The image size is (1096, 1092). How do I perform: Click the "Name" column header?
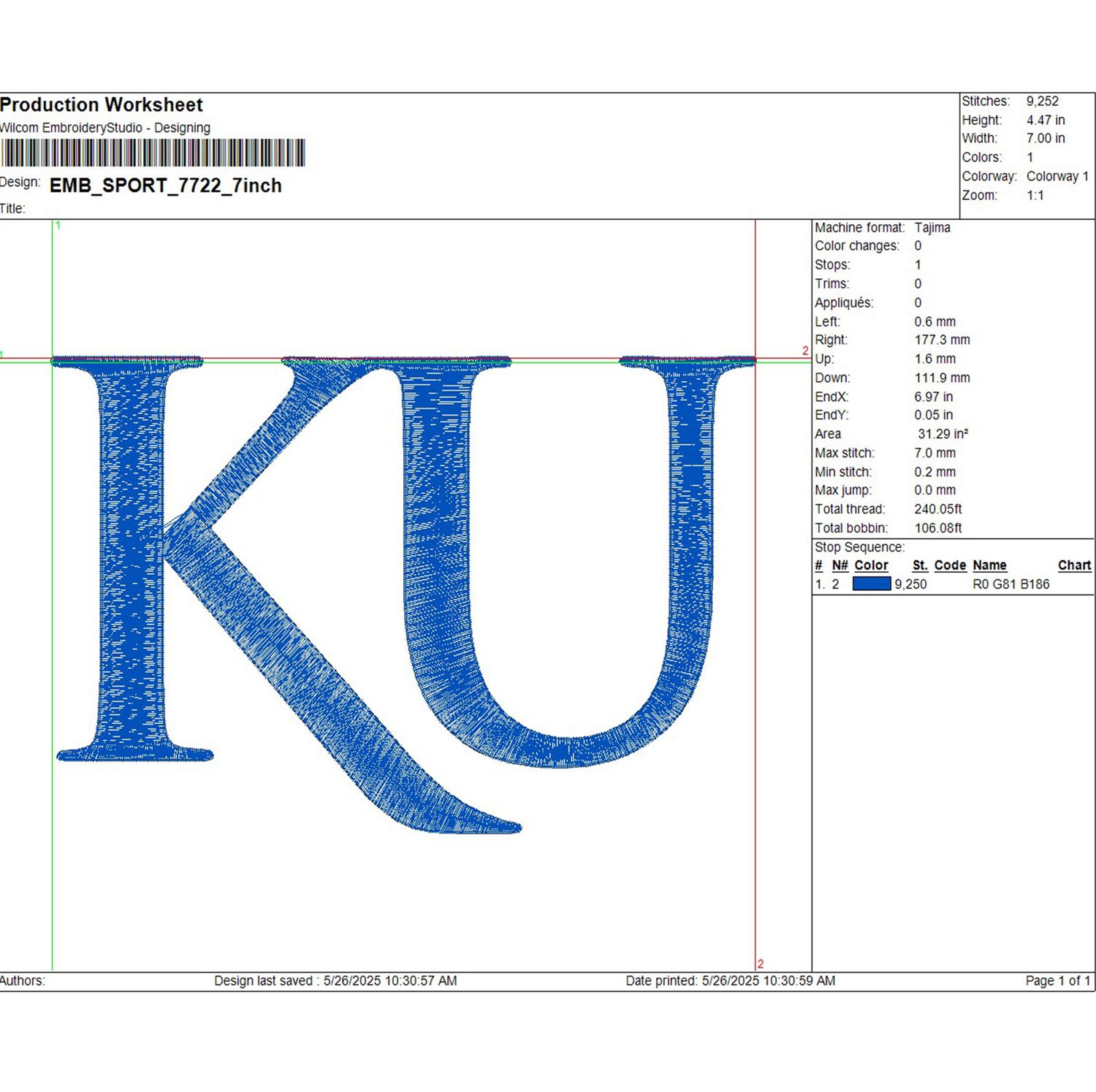(x=989, y=565)
